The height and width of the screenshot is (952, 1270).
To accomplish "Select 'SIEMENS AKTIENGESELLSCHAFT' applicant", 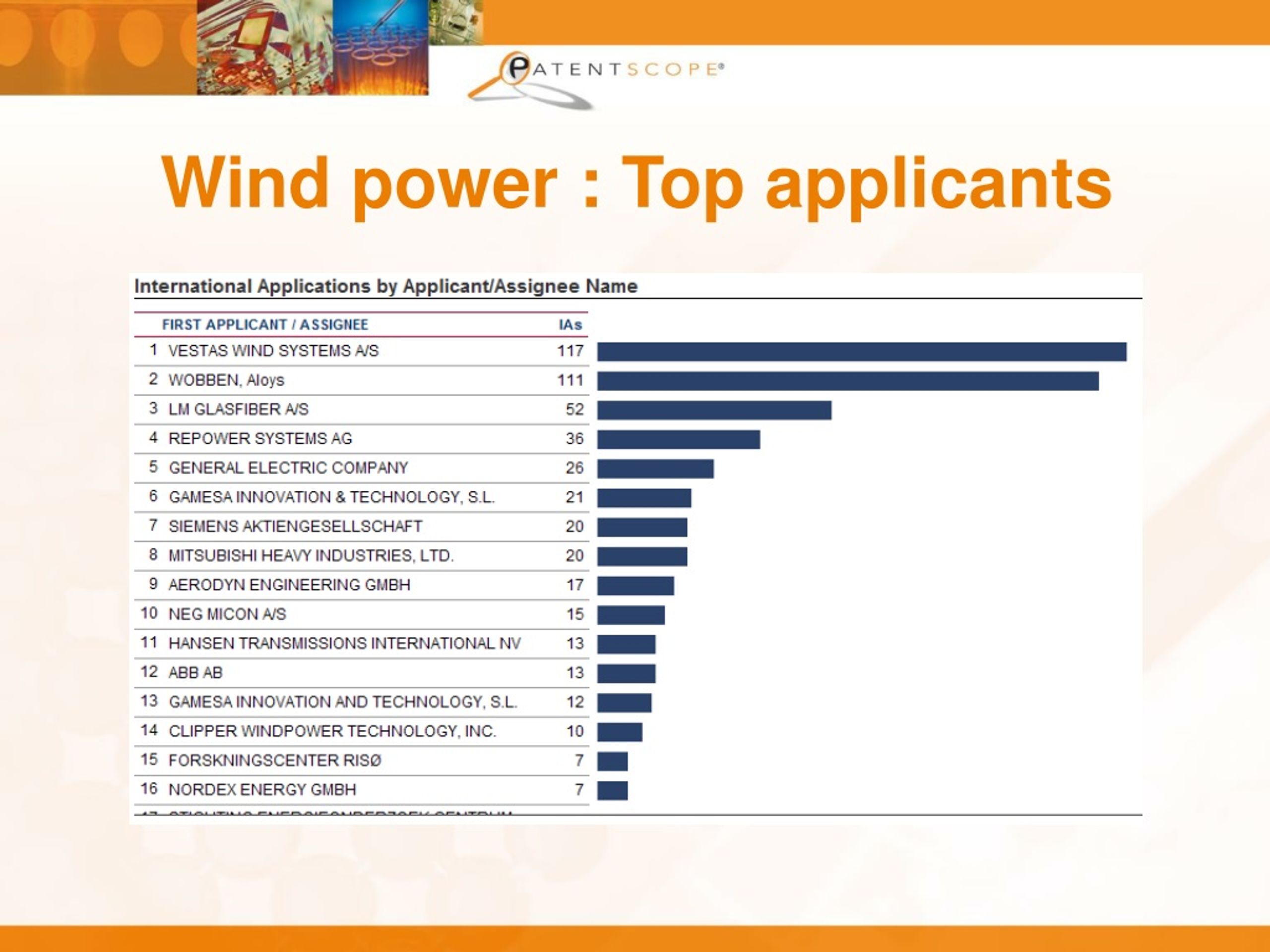I will [x=295, y=526].
